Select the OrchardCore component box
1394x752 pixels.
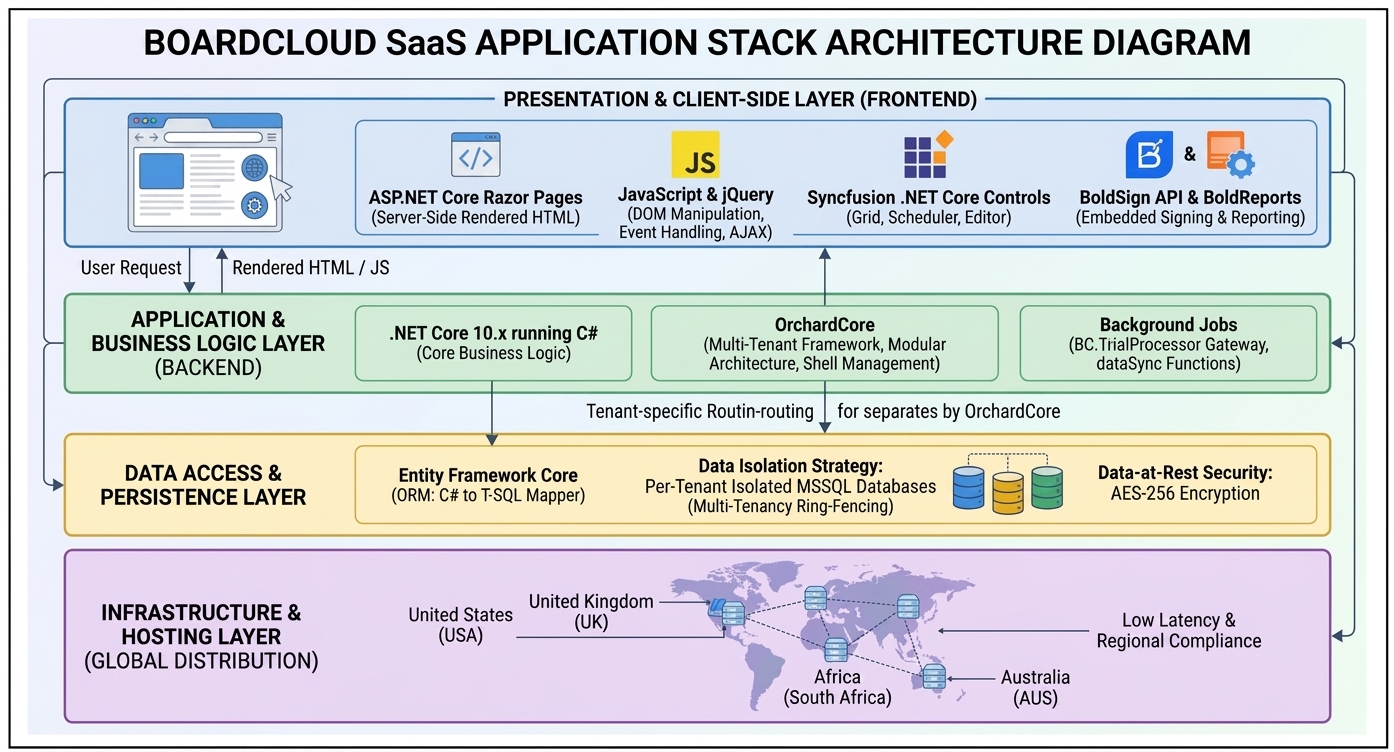824,343
